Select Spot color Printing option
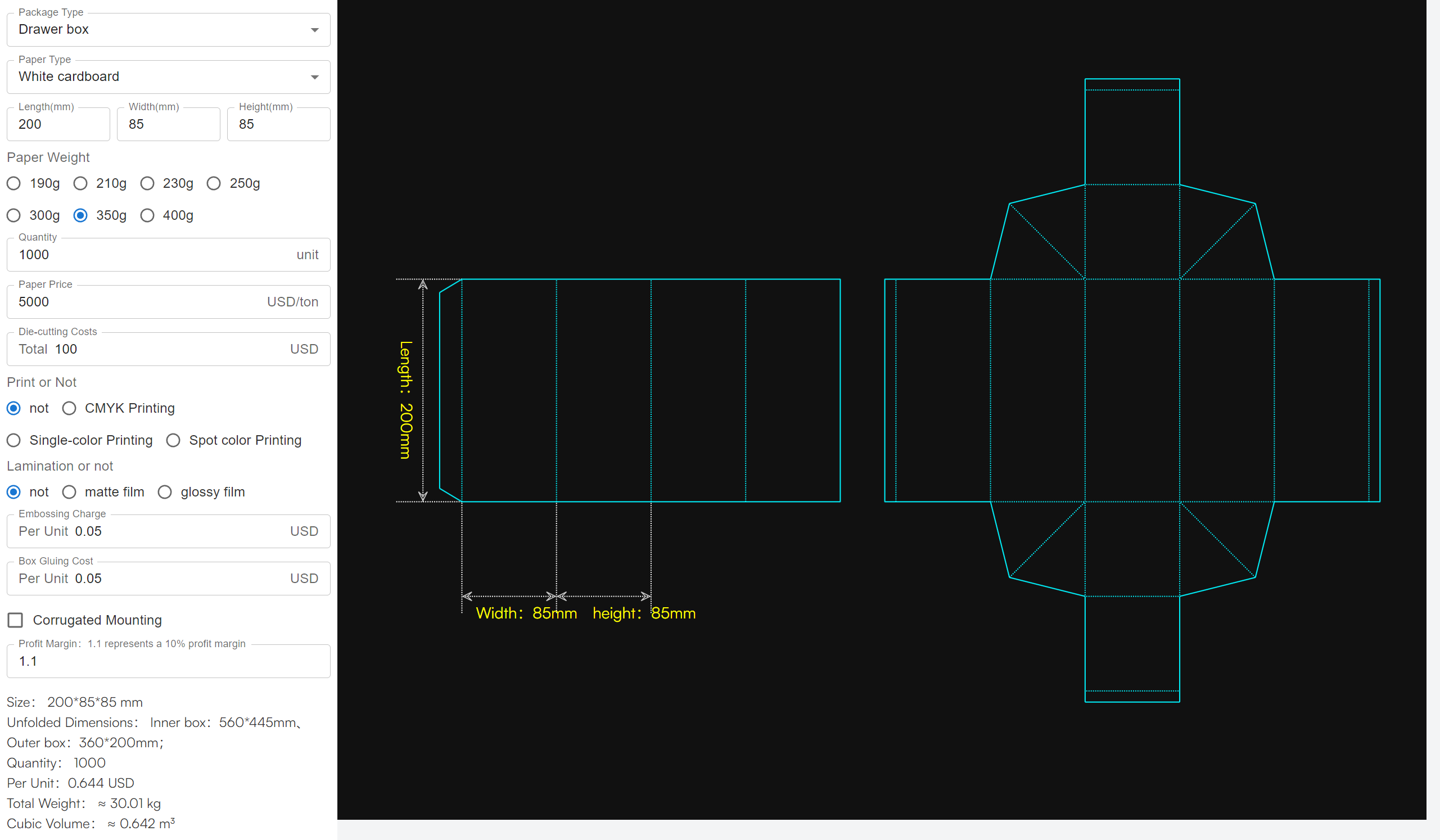1440x840 pixels. click(173, 440)
